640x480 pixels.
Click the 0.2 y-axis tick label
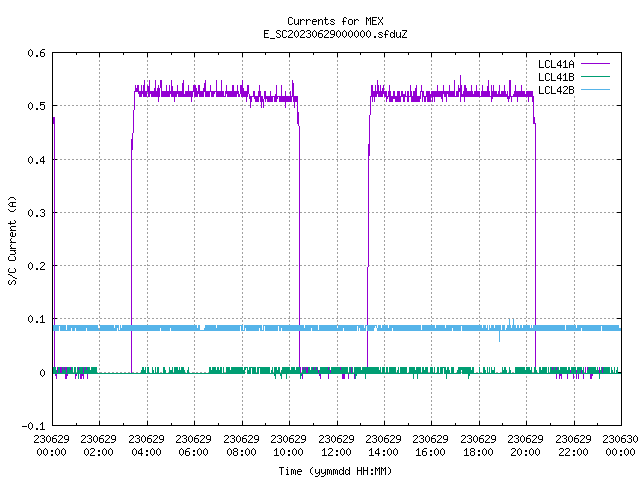point(36,266)
